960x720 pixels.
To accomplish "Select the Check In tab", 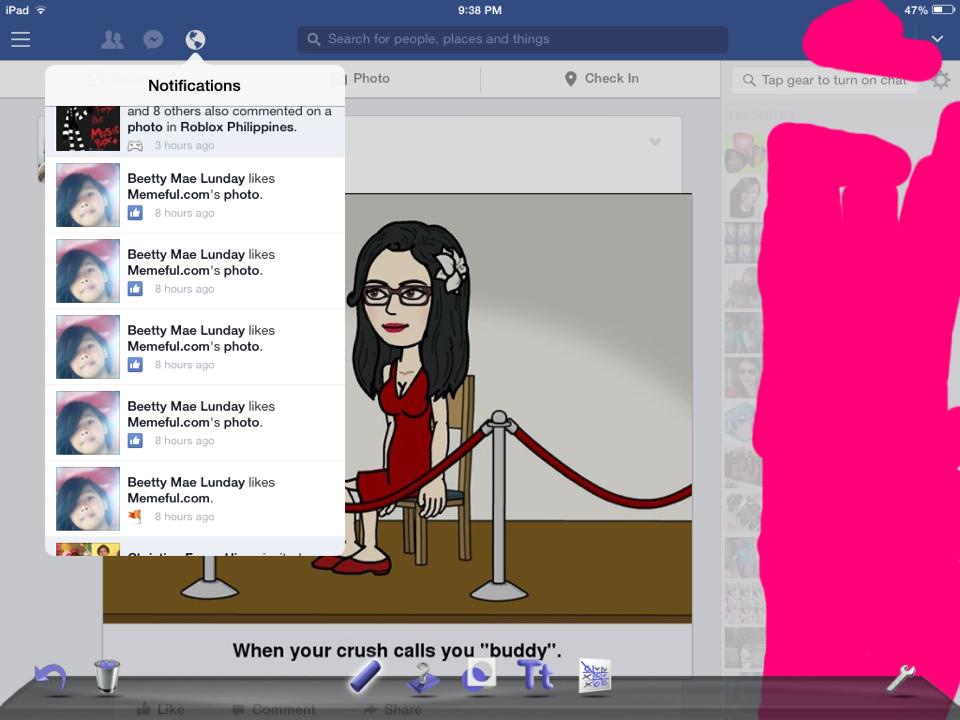I will (x=602, y=78).
